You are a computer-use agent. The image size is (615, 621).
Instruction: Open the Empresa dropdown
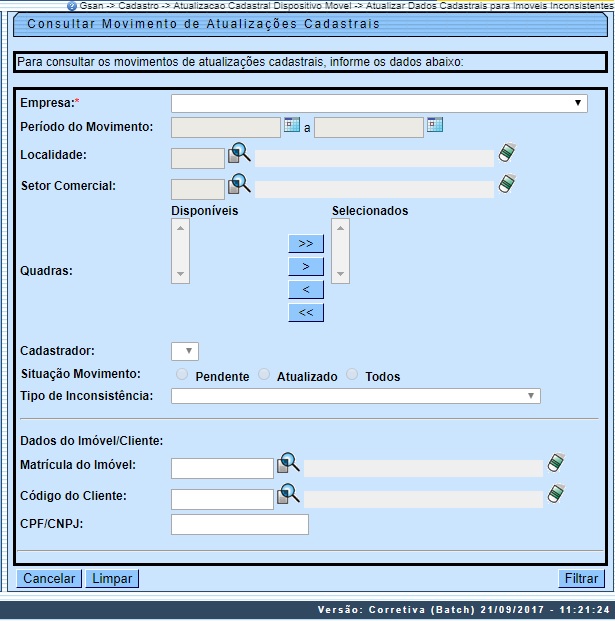(x=380, y=103)
